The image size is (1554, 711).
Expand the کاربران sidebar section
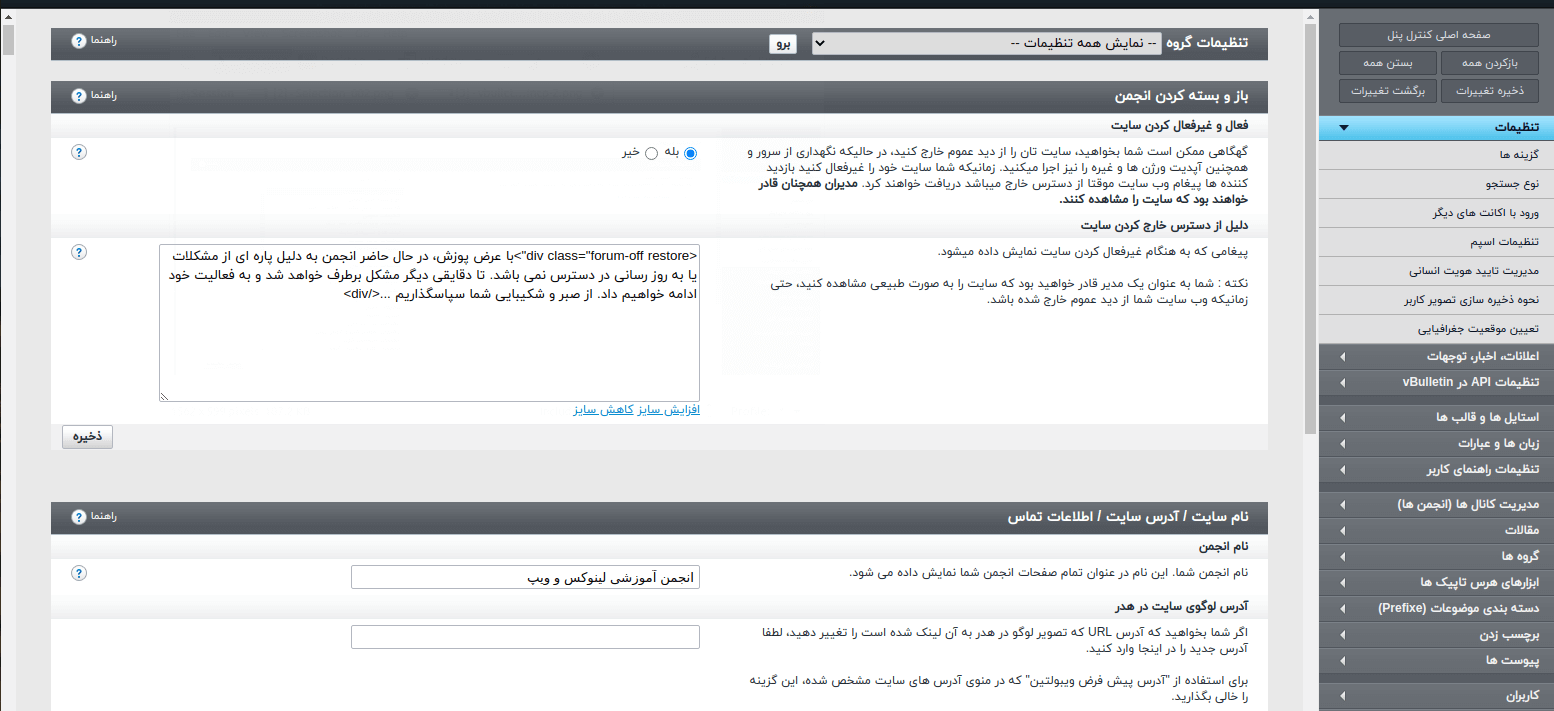click(x=1343, y=696)
